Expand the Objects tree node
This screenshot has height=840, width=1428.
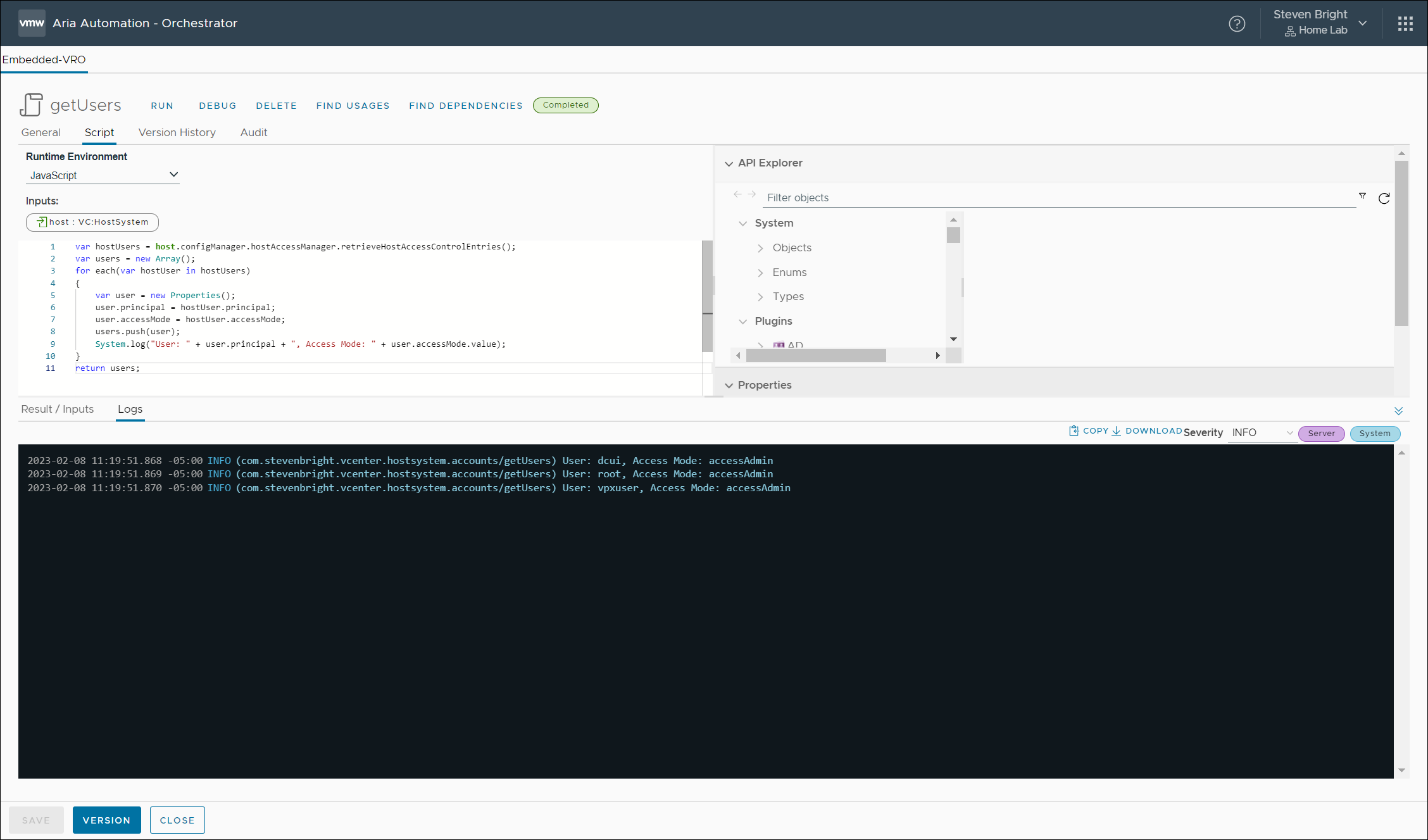click(761, 248)
